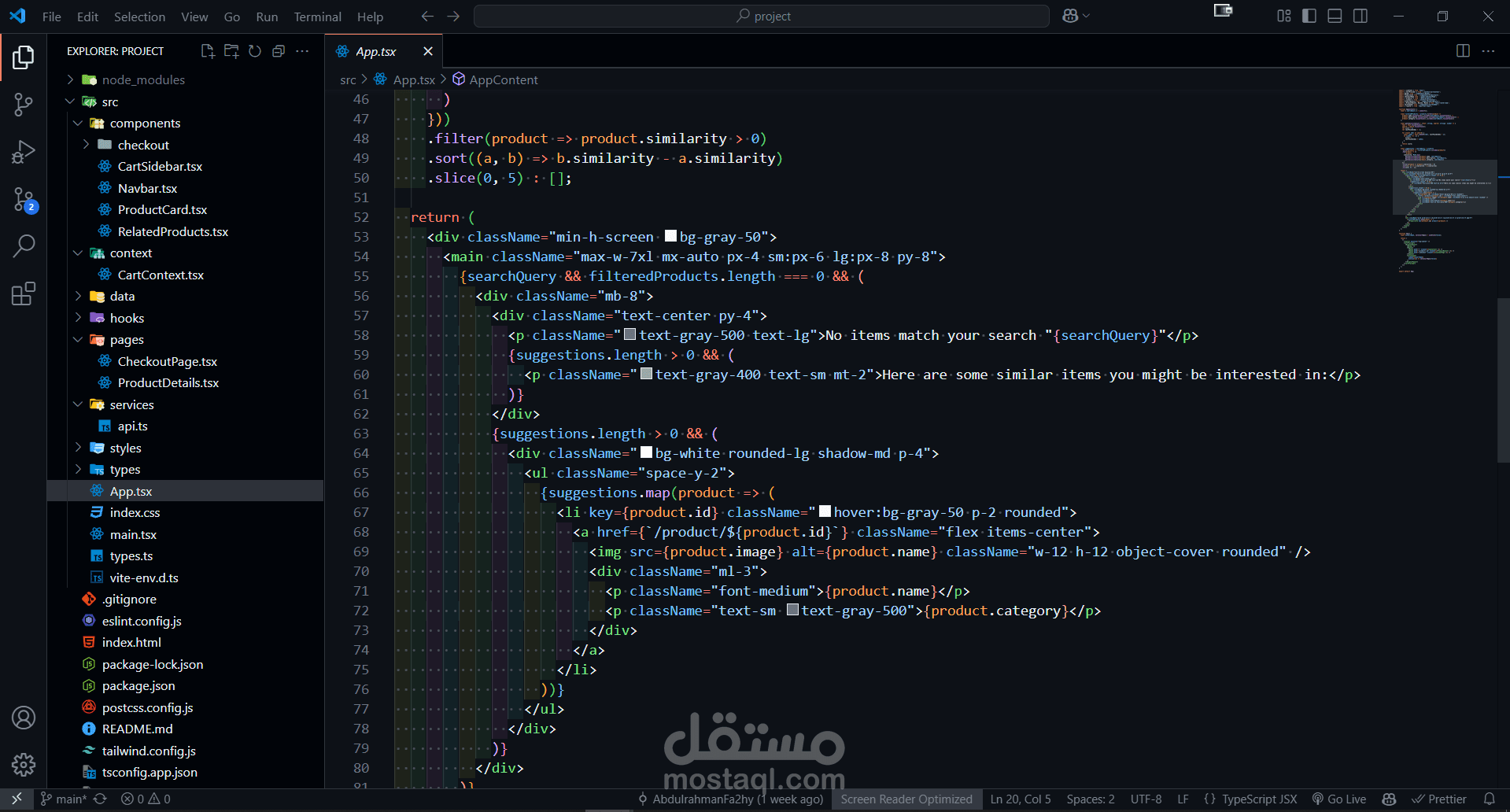Click the Prettier formatter status
1510x812 pixels.
tap(1439, 799)
